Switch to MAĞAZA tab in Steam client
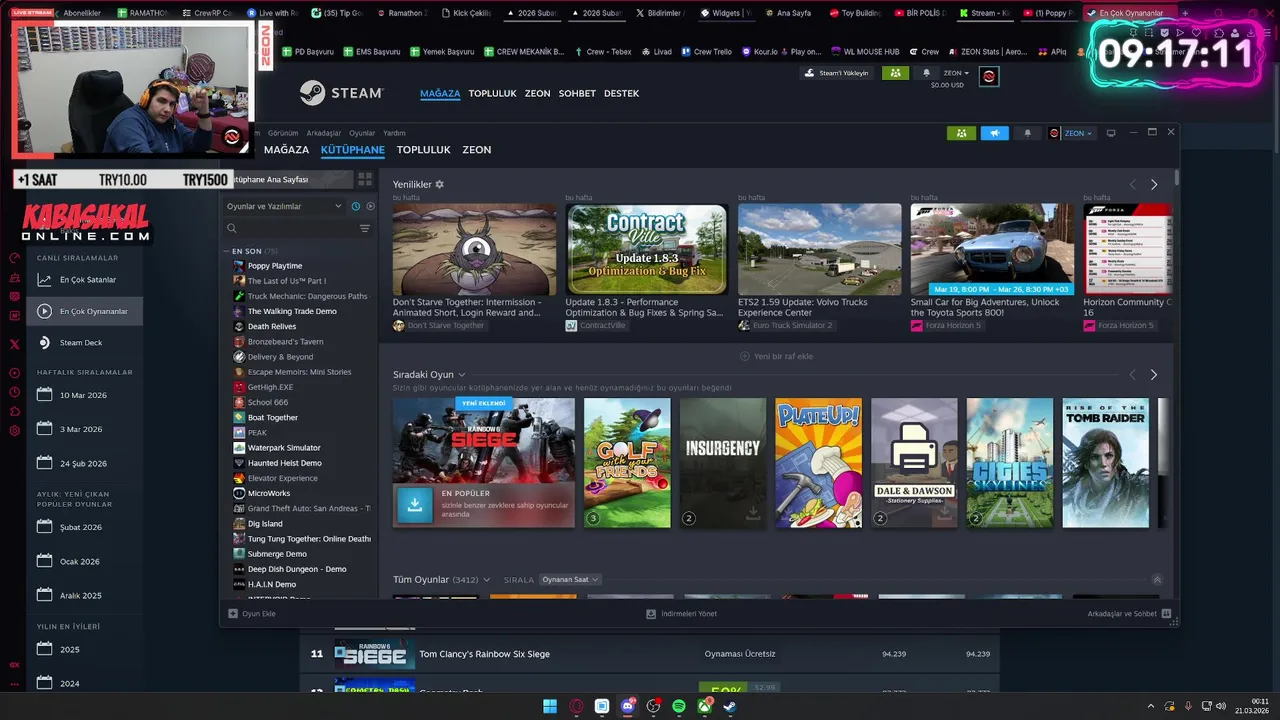 pyautogui.click(x=286, y=150)
